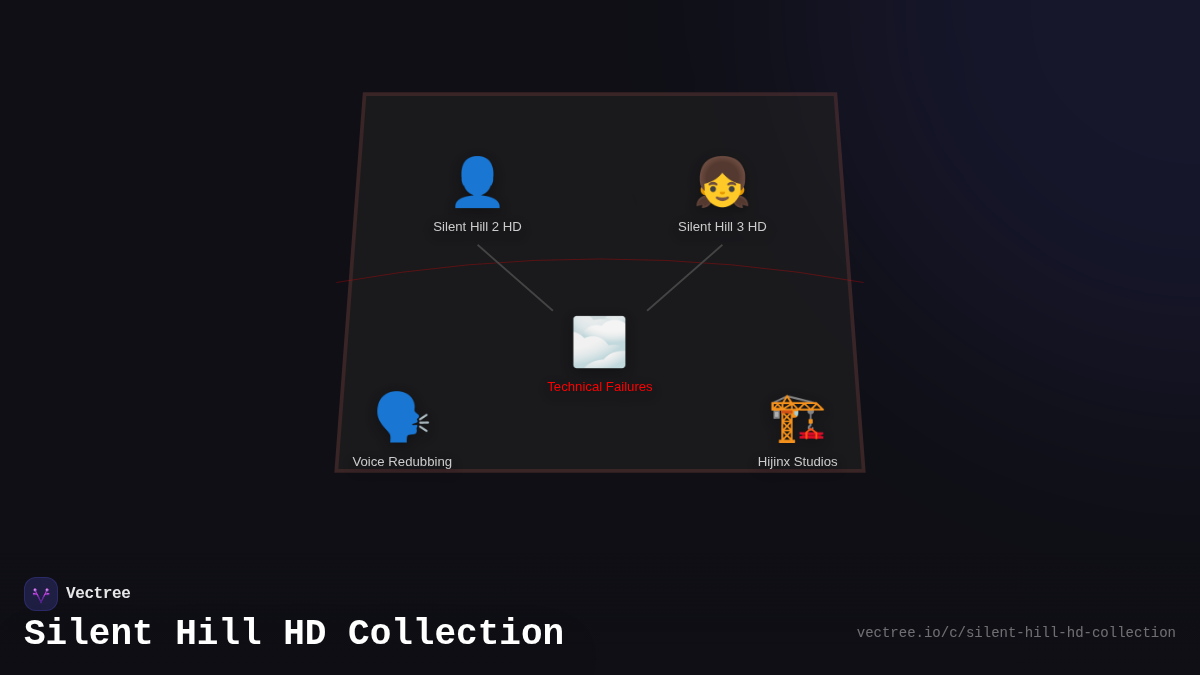Viewport: 1200px width, 675px height.
Task: Select the "Vectree" brand name text
Action: (x=99, y=593)
